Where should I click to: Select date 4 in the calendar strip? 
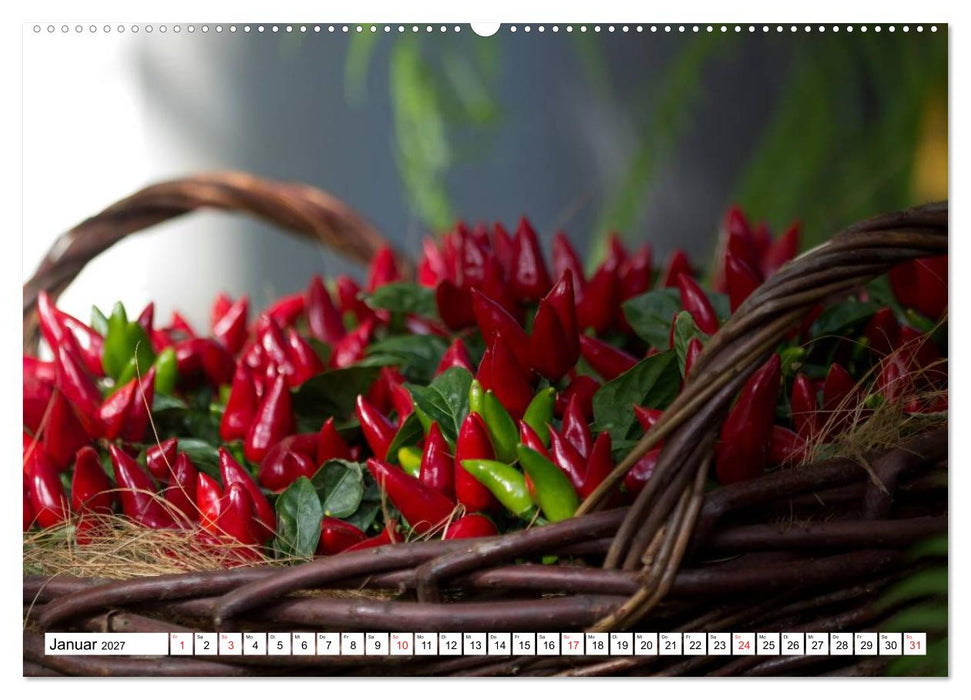[255, 644]
